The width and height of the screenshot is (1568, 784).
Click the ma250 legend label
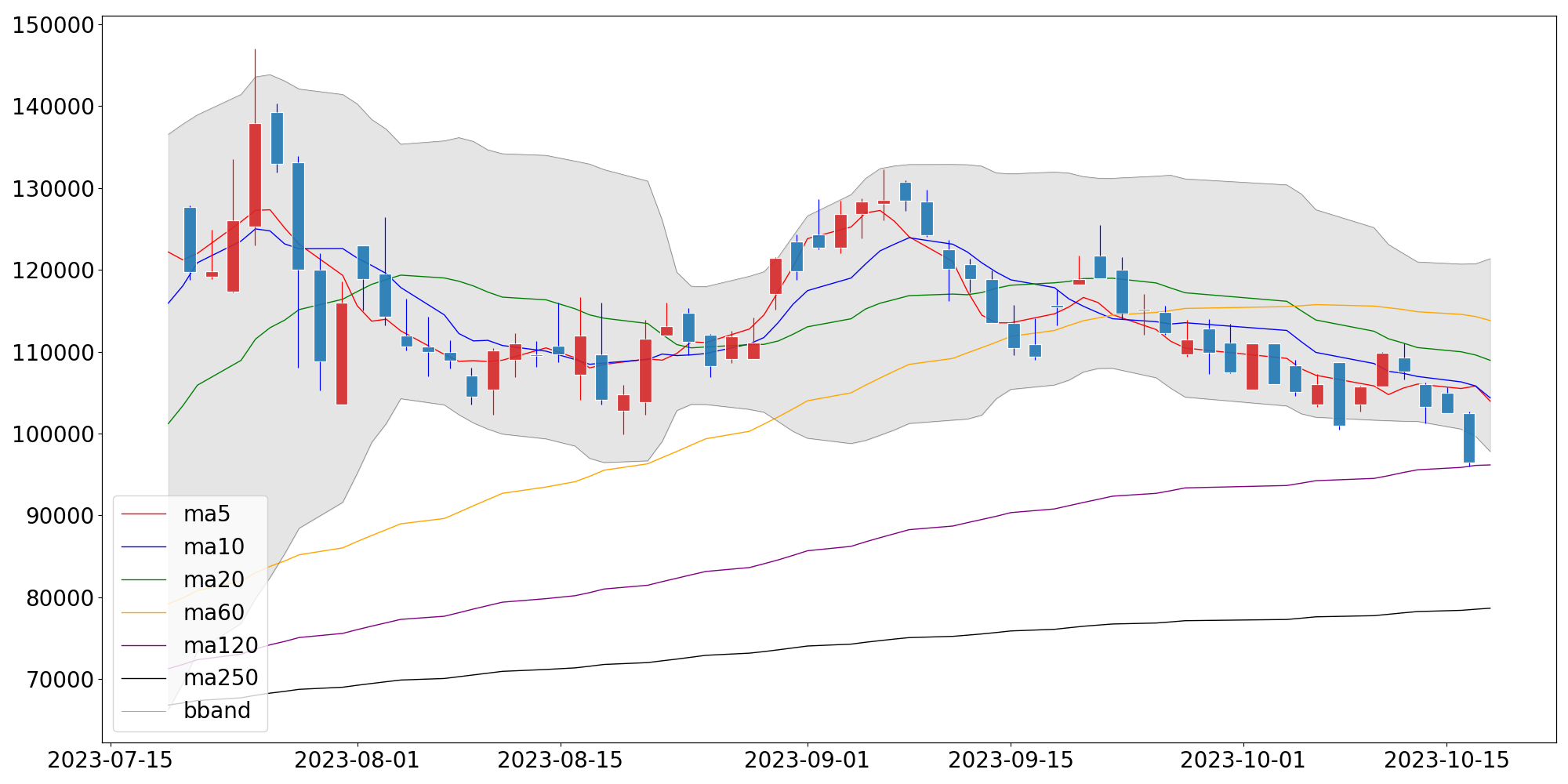(x=221, y=678)
